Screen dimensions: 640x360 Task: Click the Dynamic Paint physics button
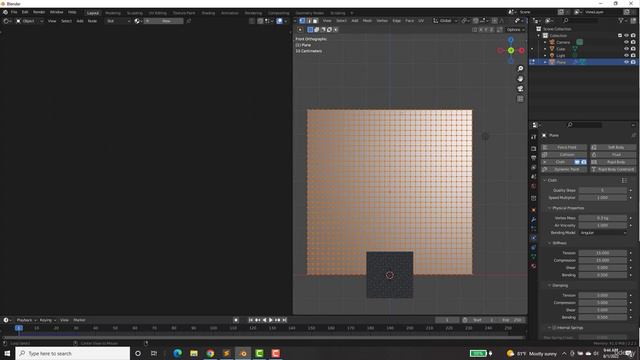pos(564,169)
